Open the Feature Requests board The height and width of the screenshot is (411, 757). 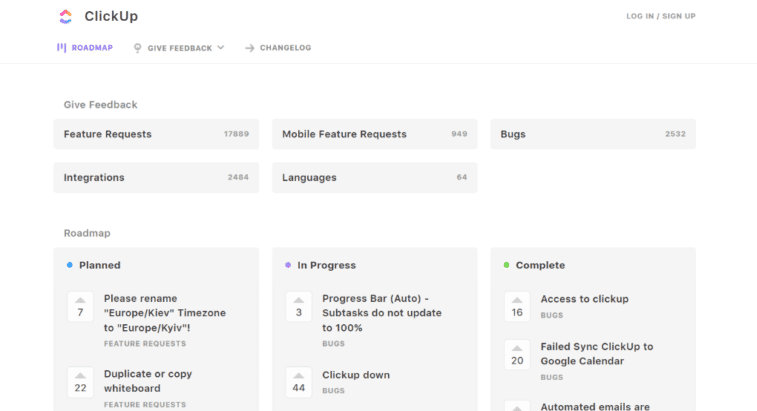[156, 134]
